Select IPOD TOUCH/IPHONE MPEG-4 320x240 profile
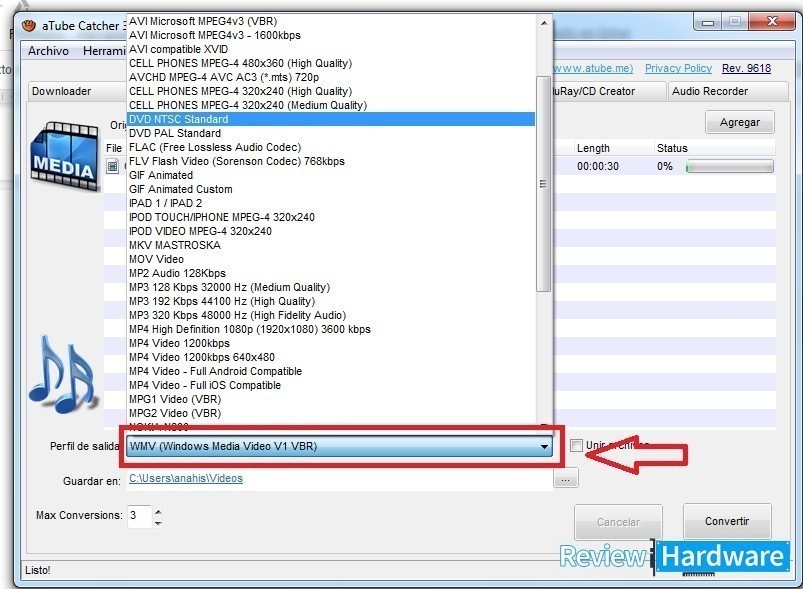Image resolution: width=803 pixels, height=589 pixels. point(331,217)
